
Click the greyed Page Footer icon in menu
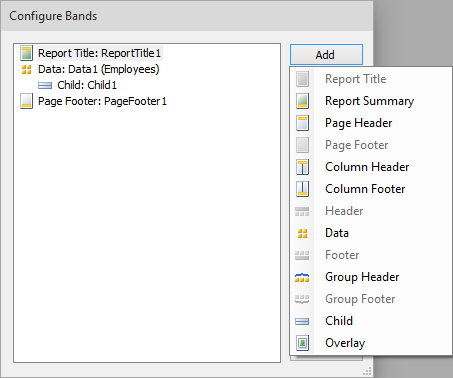pyautogui.click(x=302, y=145)
